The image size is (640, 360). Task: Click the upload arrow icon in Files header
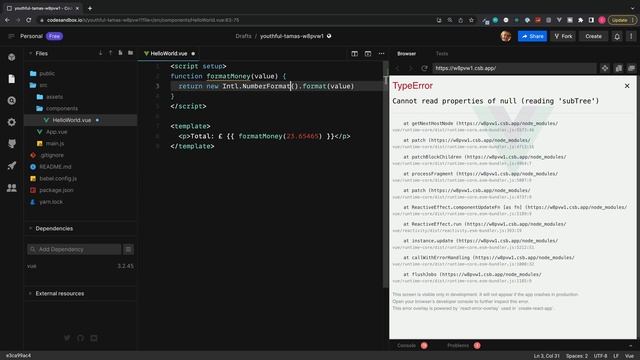point(110,53)
